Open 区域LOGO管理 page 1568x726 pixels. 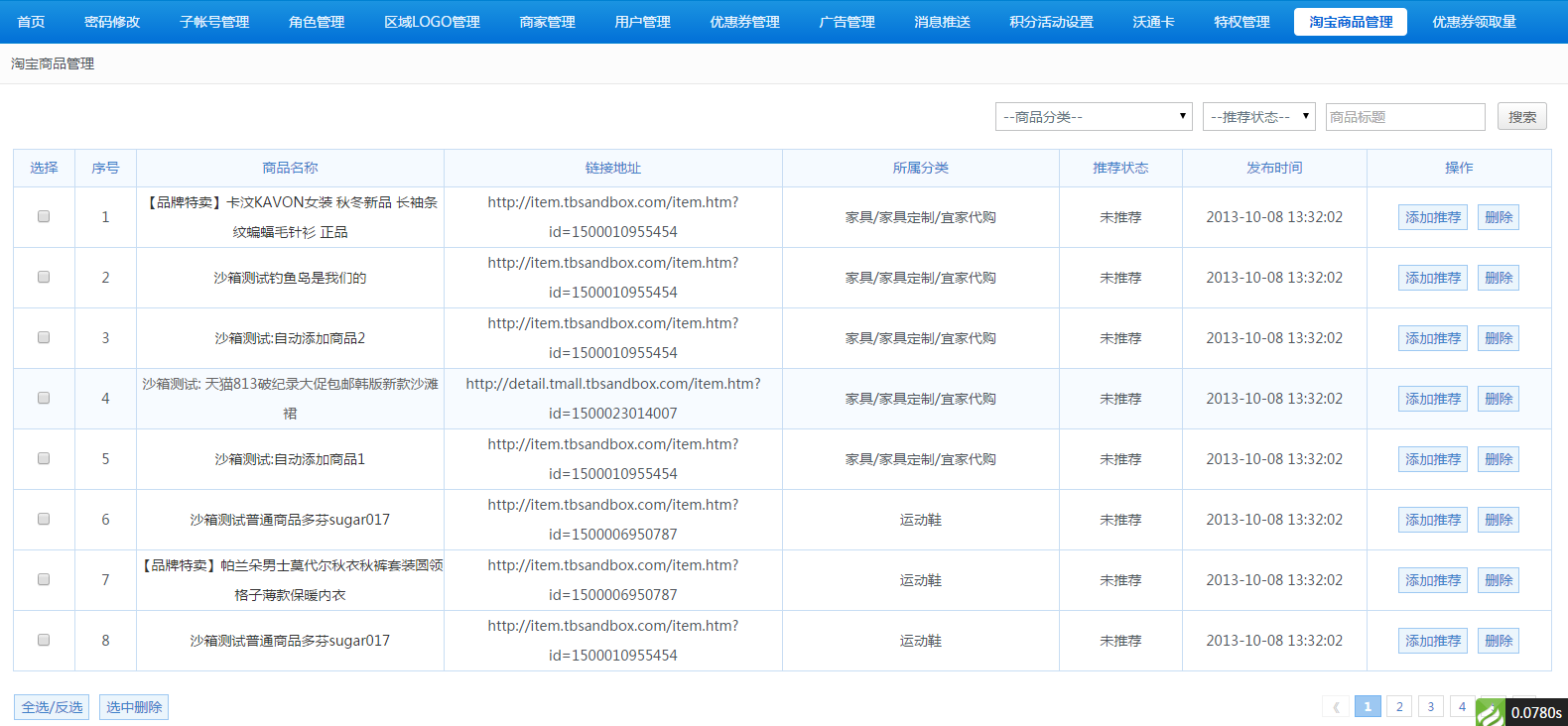(432, 22)
